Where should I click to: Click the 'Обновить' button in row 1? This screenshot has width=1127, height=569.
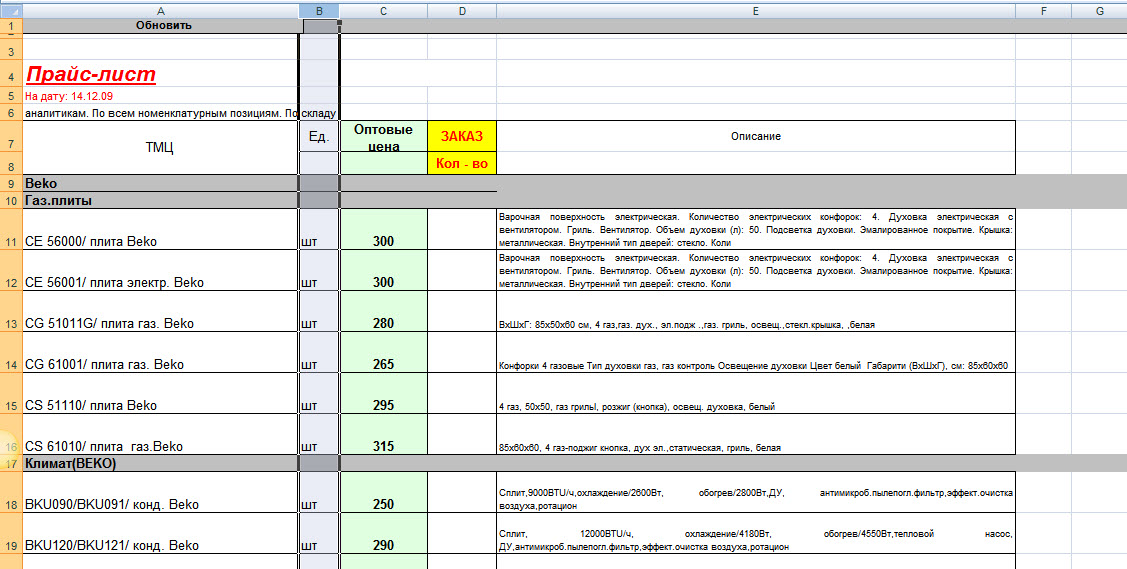pos(163,25)
